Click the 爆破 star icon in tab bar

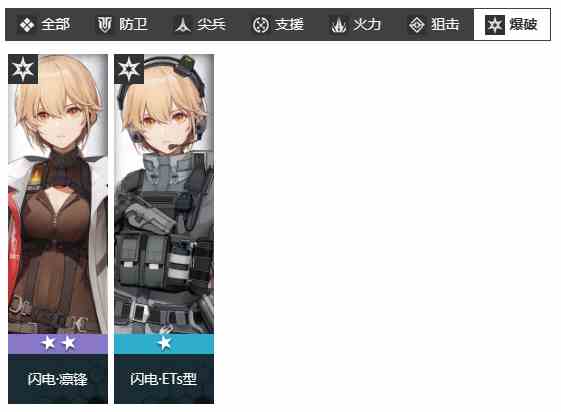495,25
